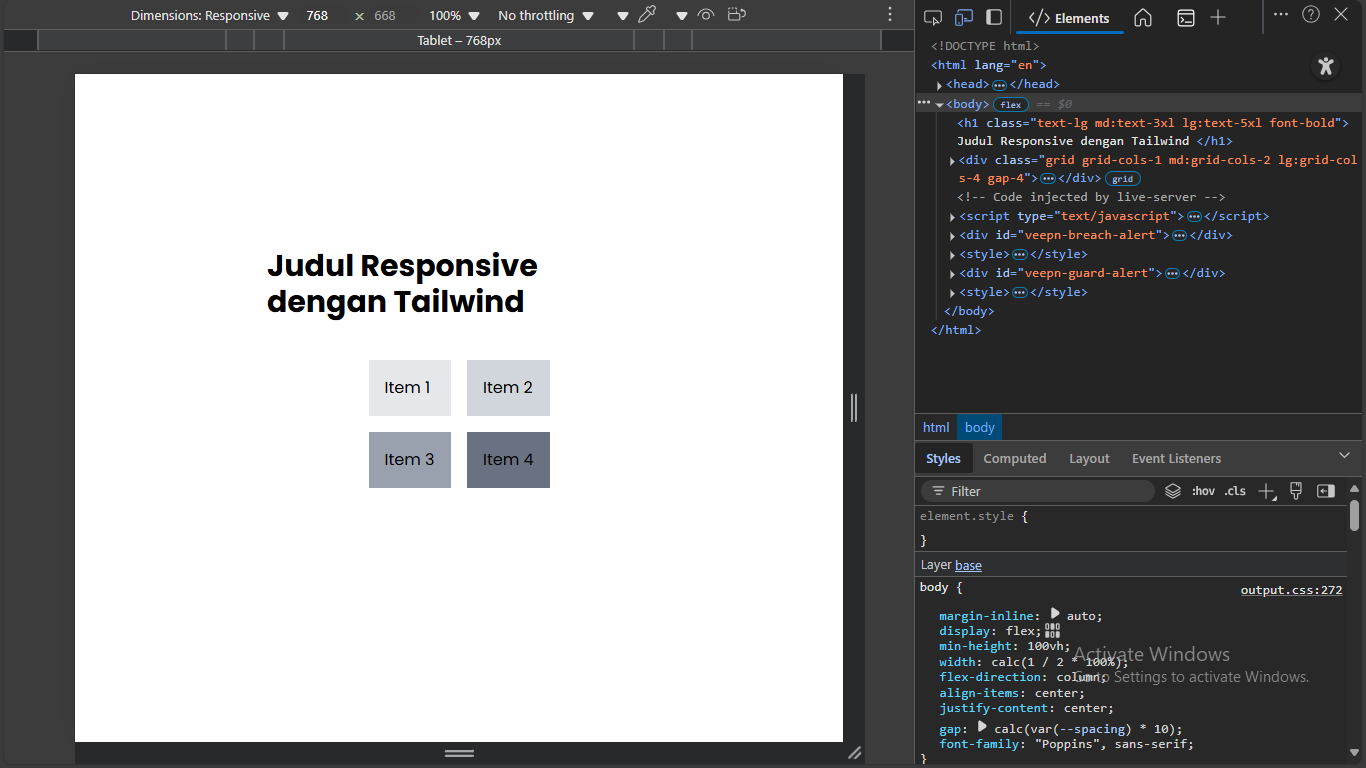Click ellipsis inside head element
1366x768 pixels.
[x=999, y=85]
